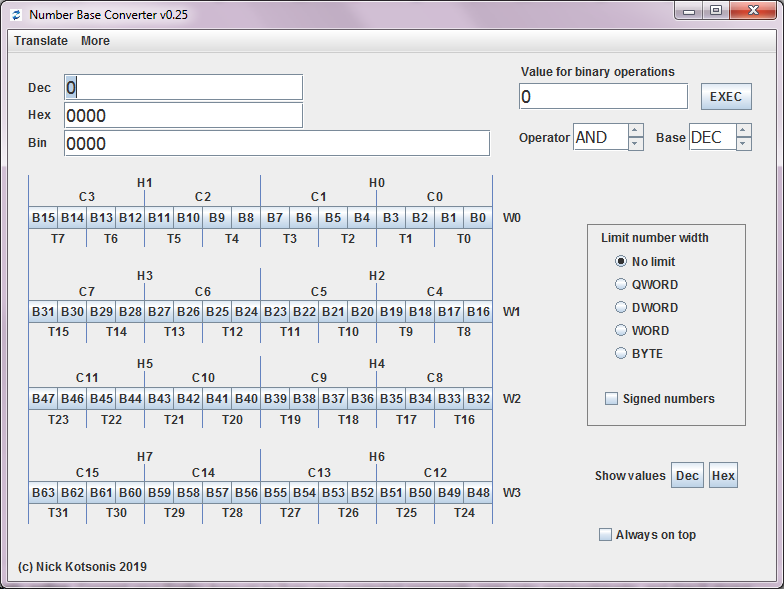Toggle bit B31 in word W1

tap(43, 311)
